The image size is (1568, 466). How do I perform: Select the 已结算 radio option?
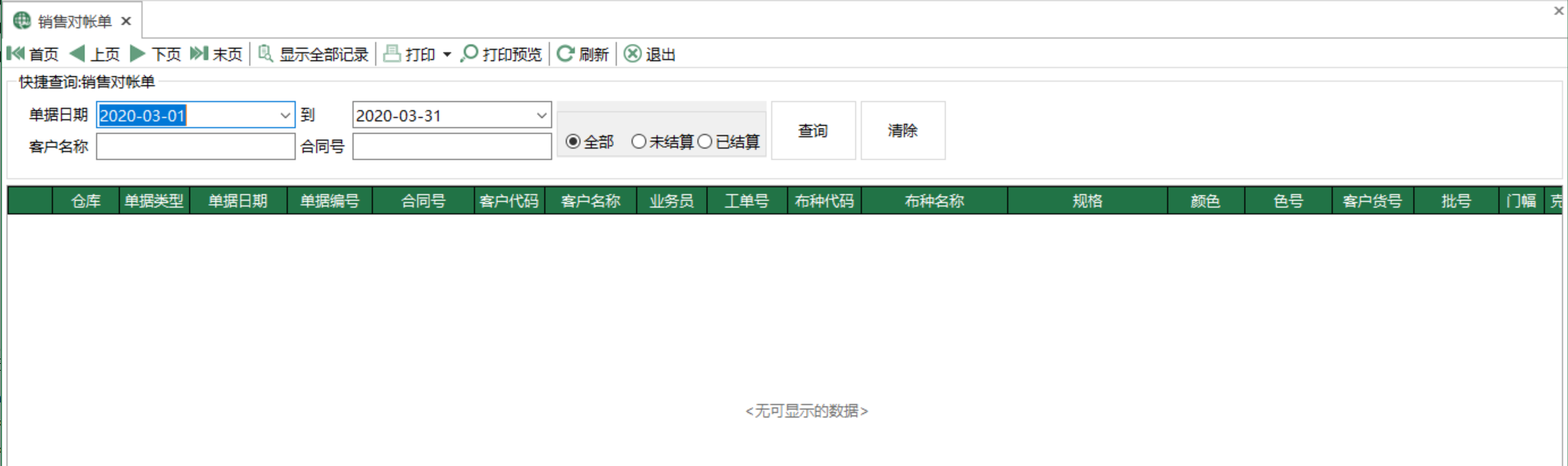pos(728,141)
